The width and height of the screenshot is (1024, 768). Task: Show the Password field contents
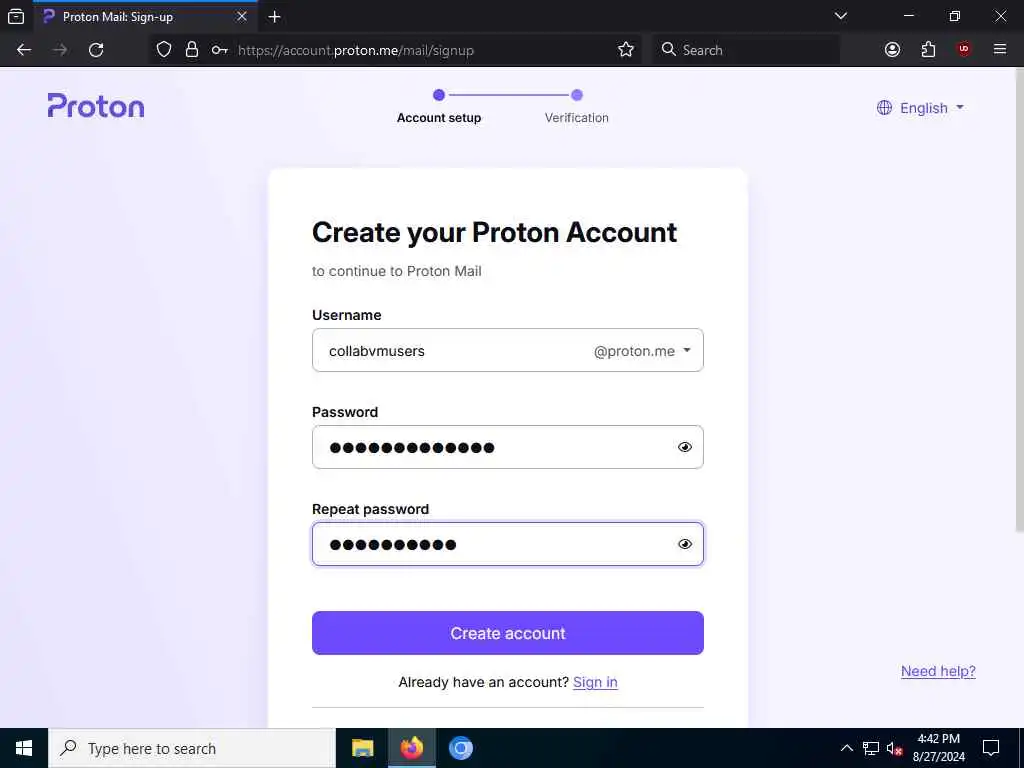click(684, 447)
